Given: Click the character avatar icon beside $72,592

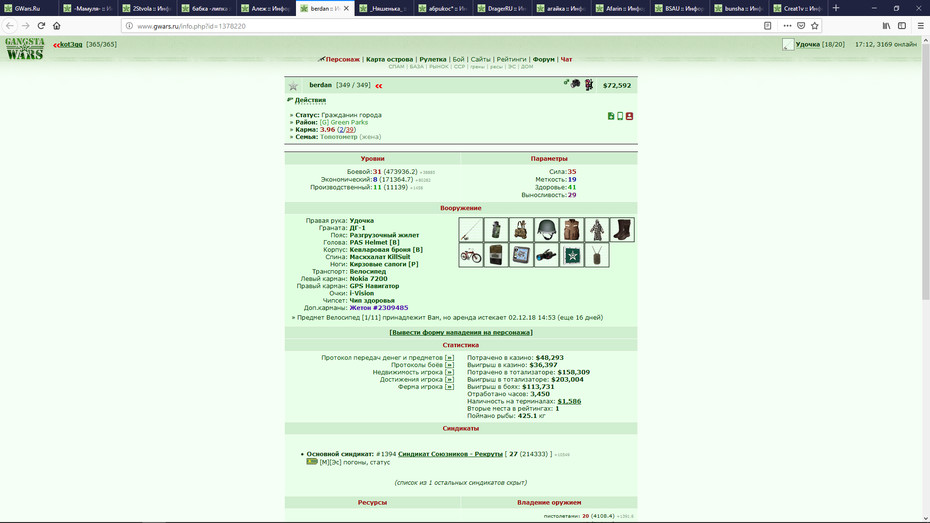Looking at the screenshot, I should coord(588,85).
